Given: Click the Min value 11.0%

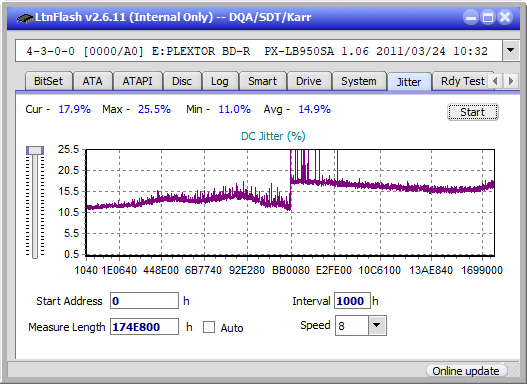Looking at the screenshot, I should tap(235, 109).
